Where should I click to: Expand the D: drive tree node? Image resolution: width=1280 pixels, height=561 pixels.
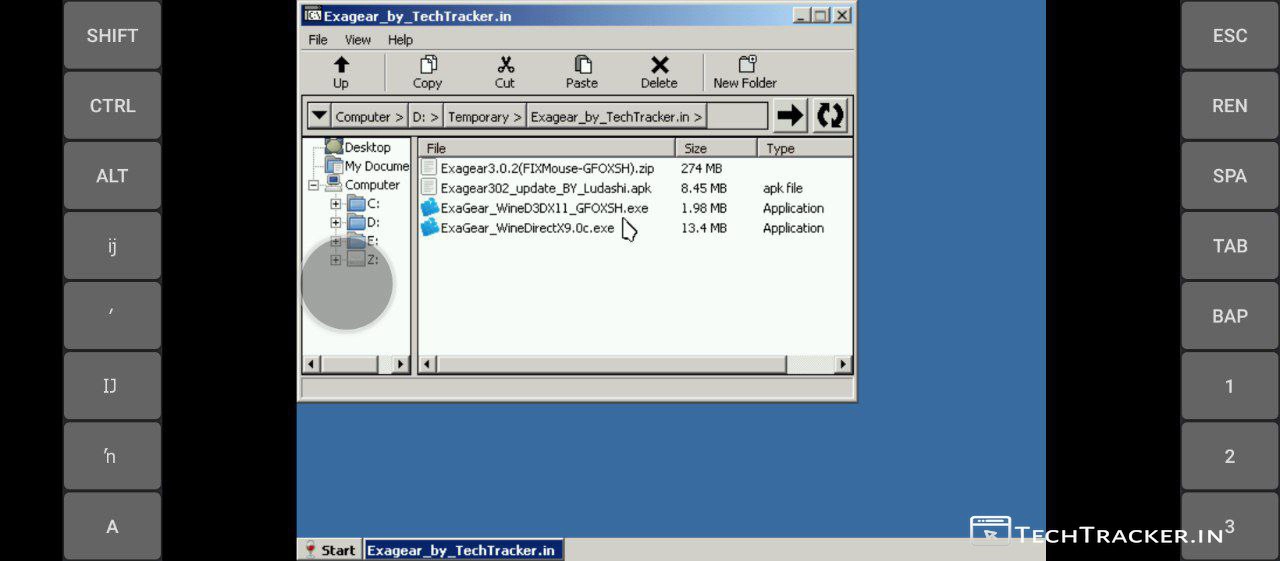pos(336,222)
